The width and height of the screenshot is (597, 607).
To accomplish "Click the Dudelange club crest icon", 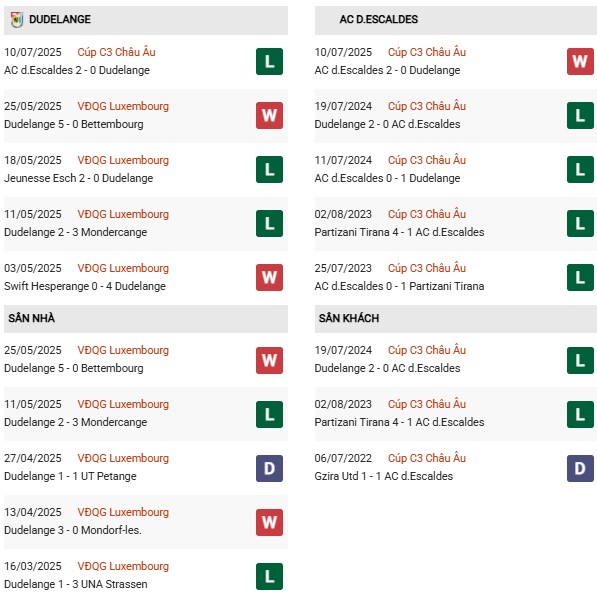I will (x=17, y=19).
